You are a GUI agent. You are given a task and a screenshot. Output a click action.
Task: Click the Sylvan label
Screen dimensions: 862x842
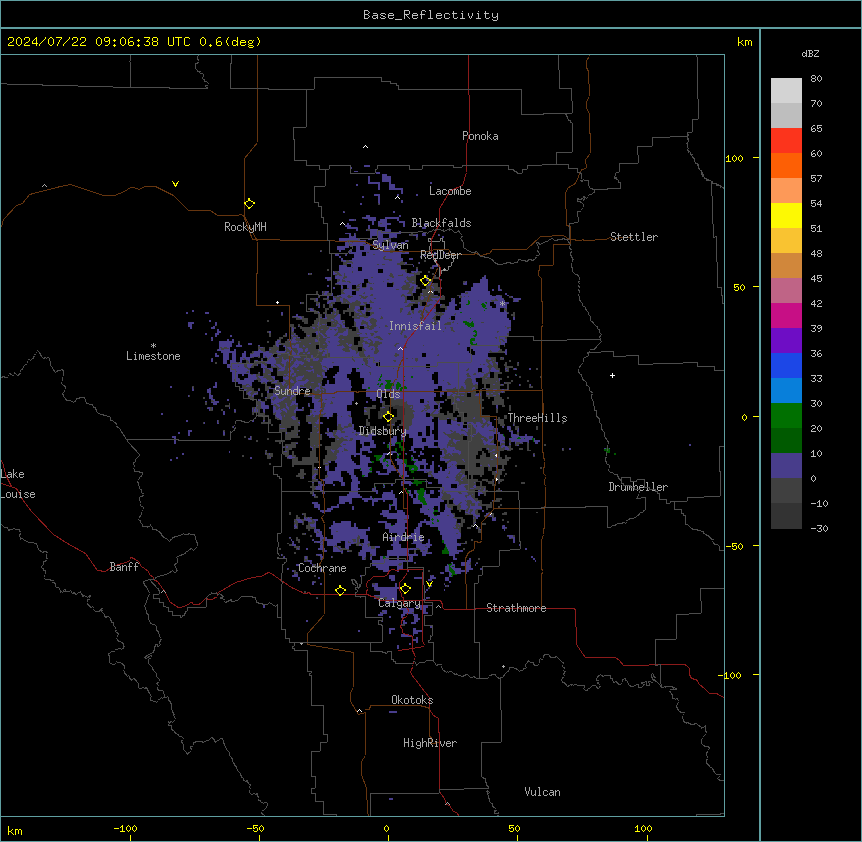click(390, 245)
